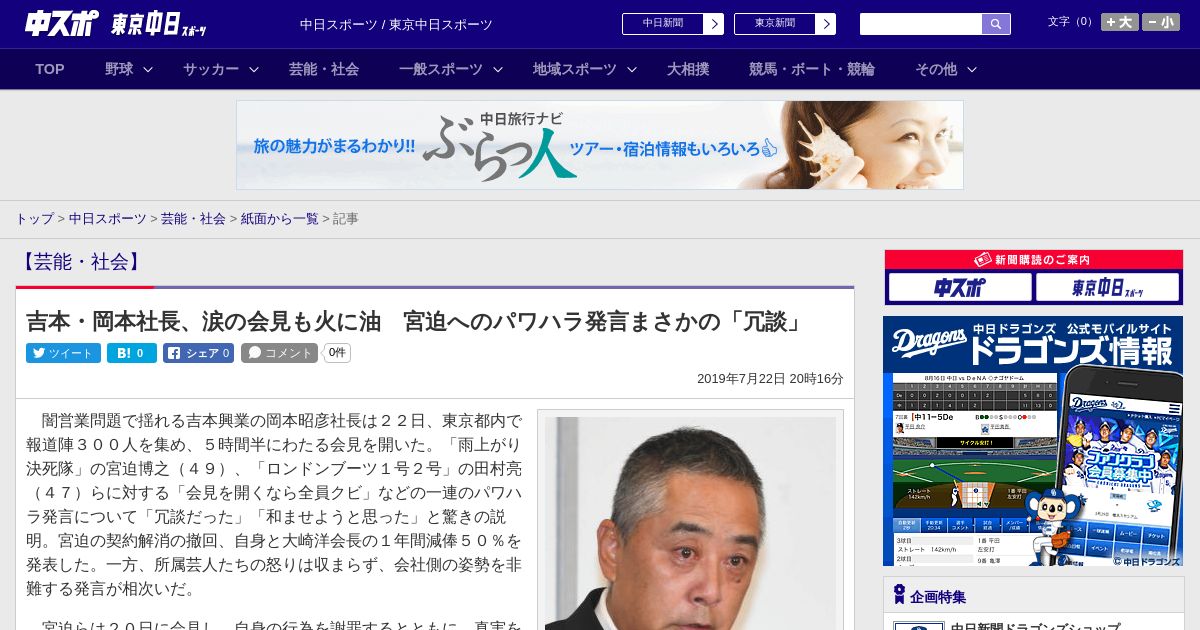
Task: Open the article photo of the man
Action: [690, 523]
